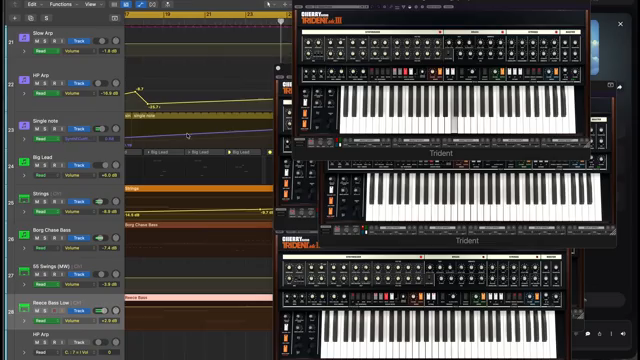Open Read automation mode on Slow Arp
640x360 pixels.
[x=47, y=51]
